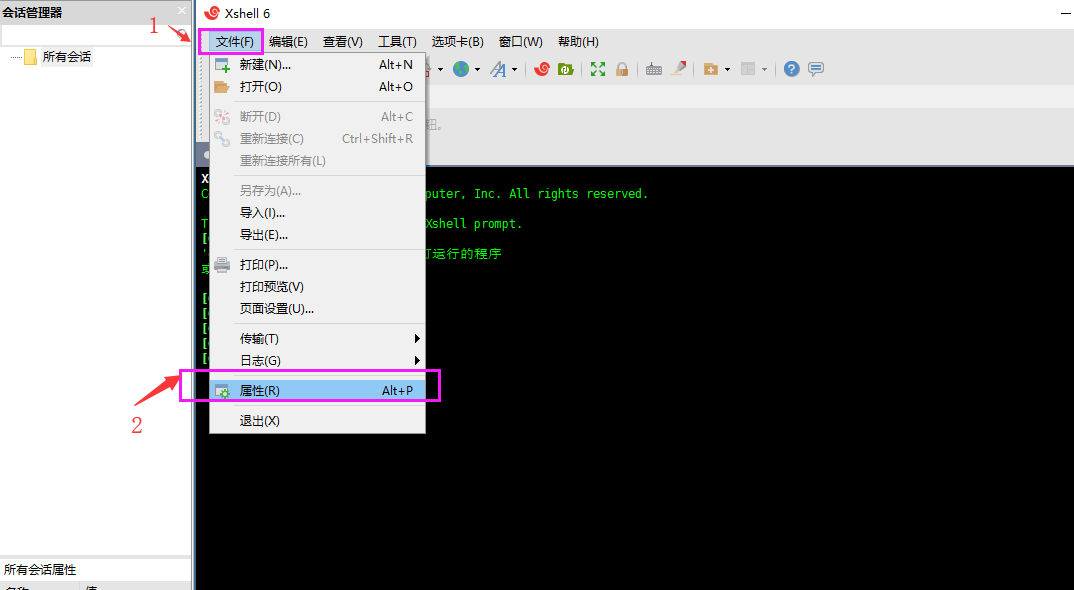Select 断开(D) menu entry

click(x=317, y=116)
